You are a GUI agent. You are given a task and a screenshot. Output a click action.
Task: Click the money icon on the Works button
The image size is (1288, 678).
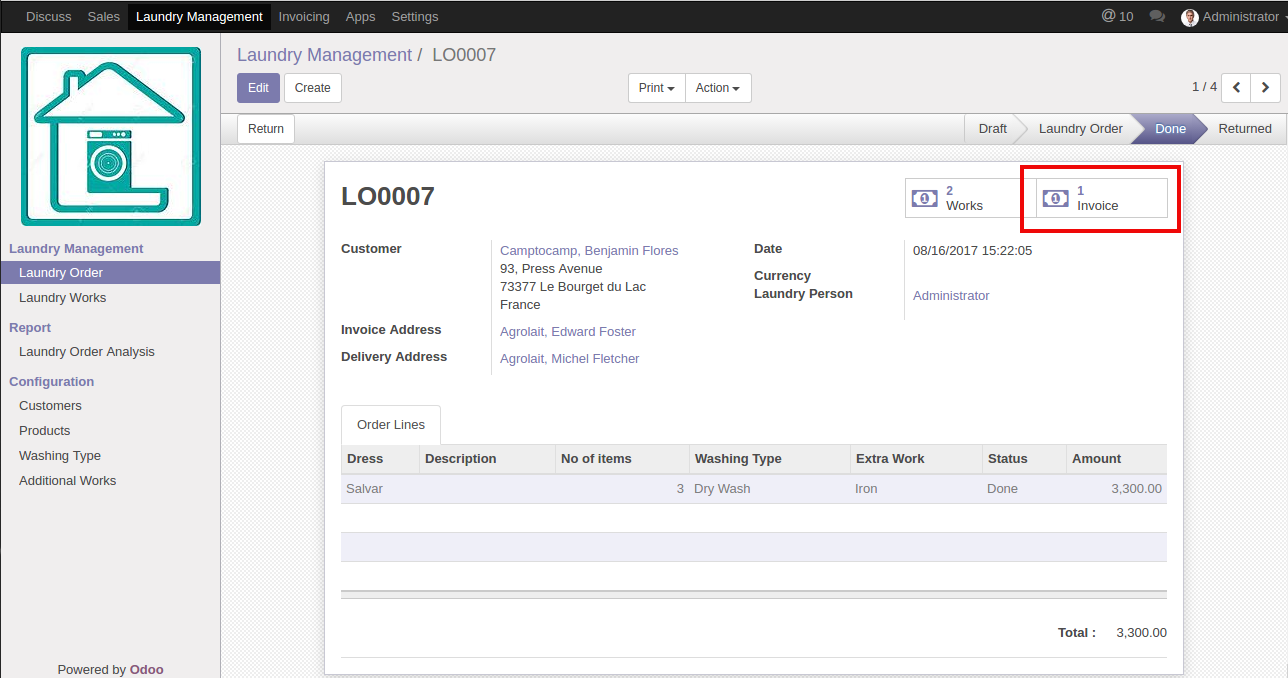pos(924,198)
